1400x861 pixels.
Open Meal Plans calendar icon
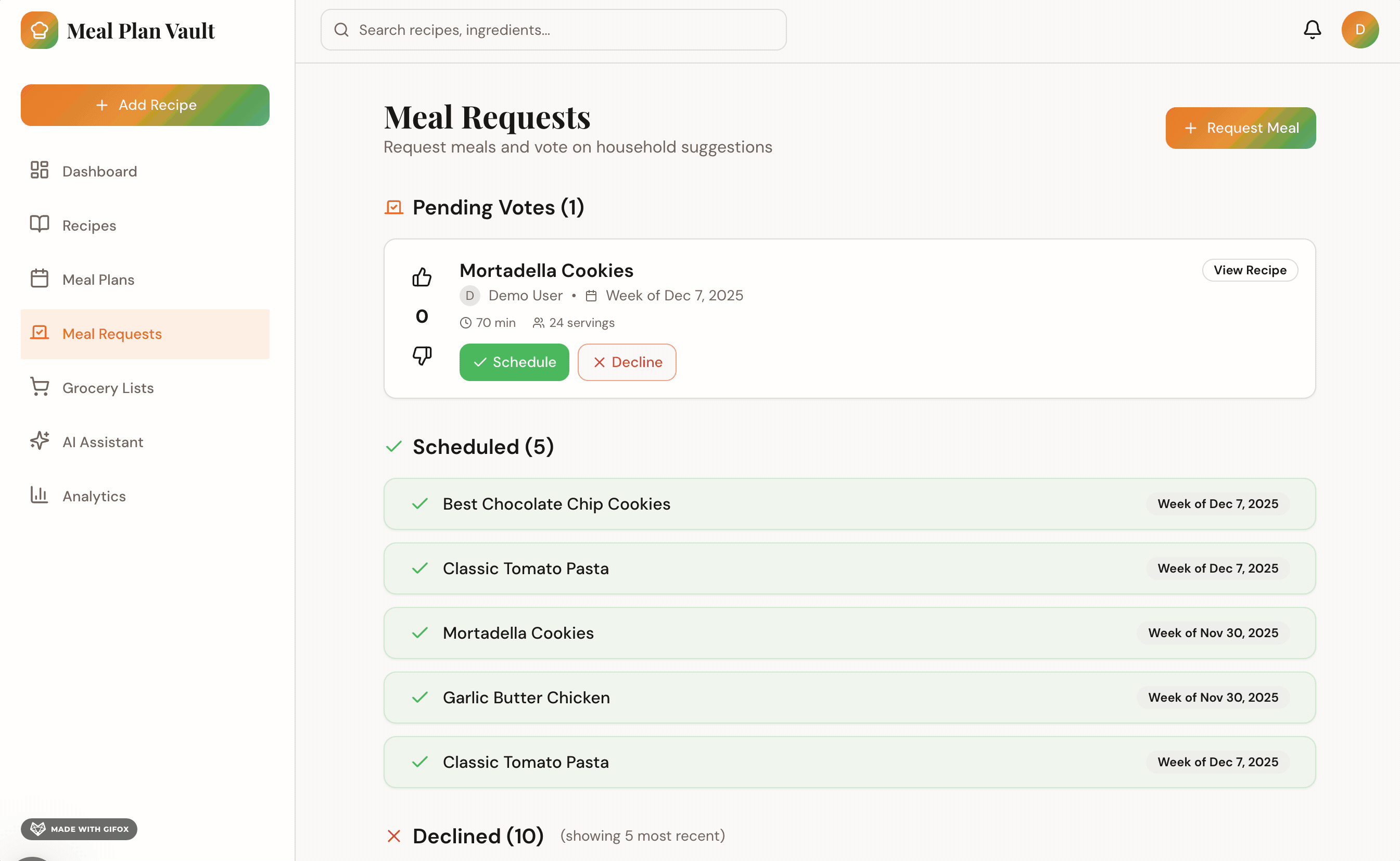[39, 278]
